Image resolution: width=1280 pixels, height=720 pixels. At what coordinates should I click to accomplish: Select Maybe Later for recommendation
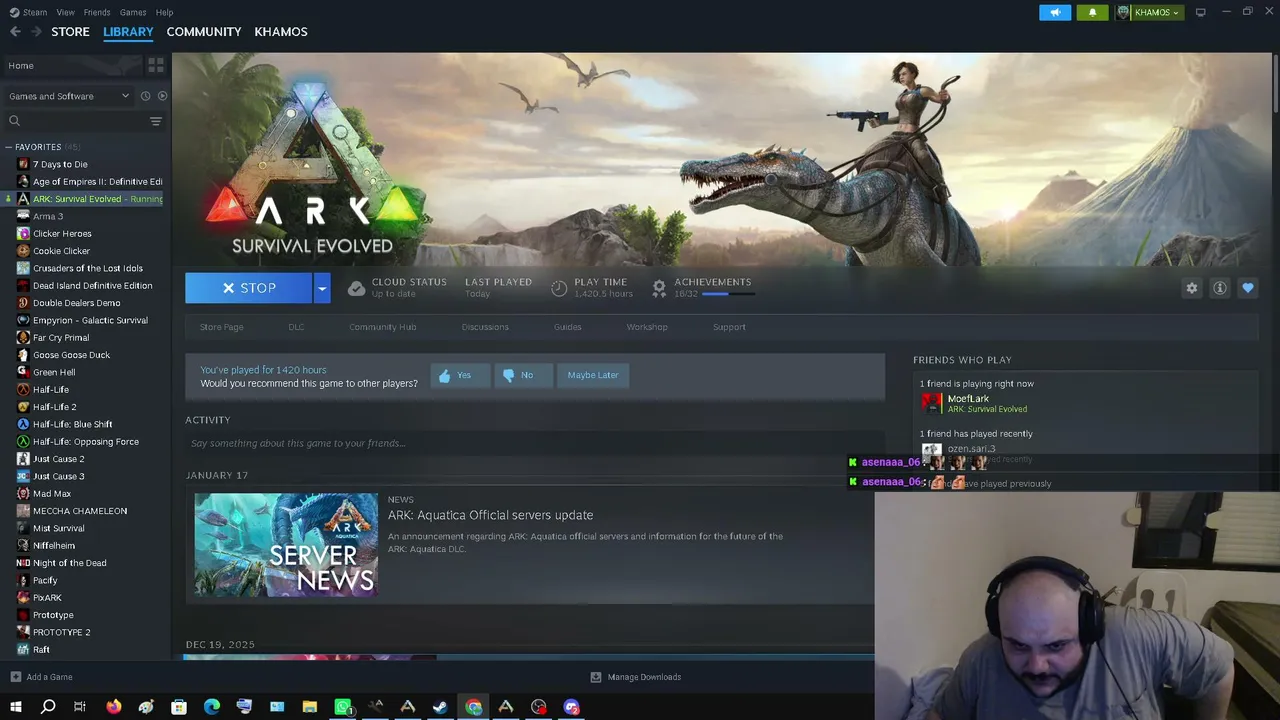[593, 375]
